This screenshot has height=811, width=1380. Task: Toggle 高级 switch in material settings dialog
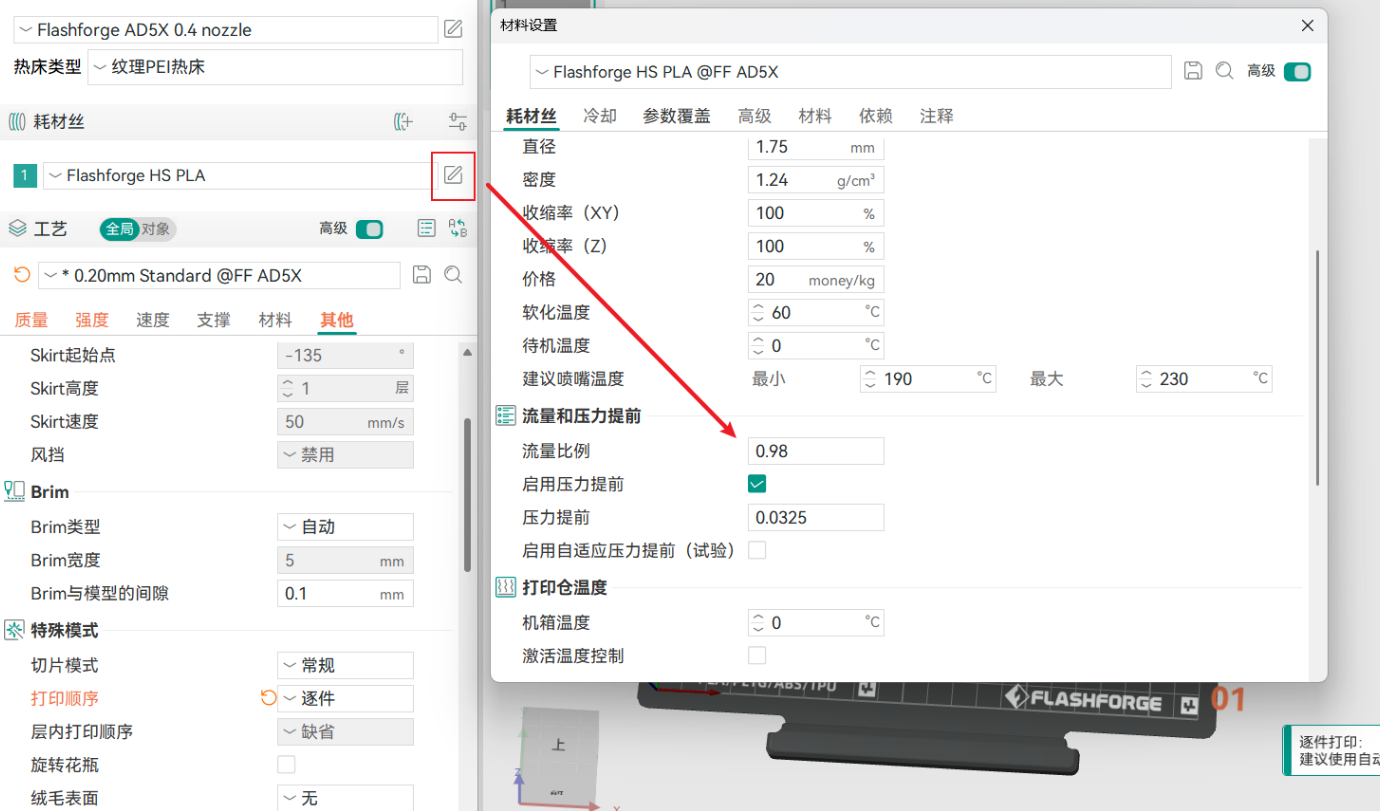(1297, 71)
